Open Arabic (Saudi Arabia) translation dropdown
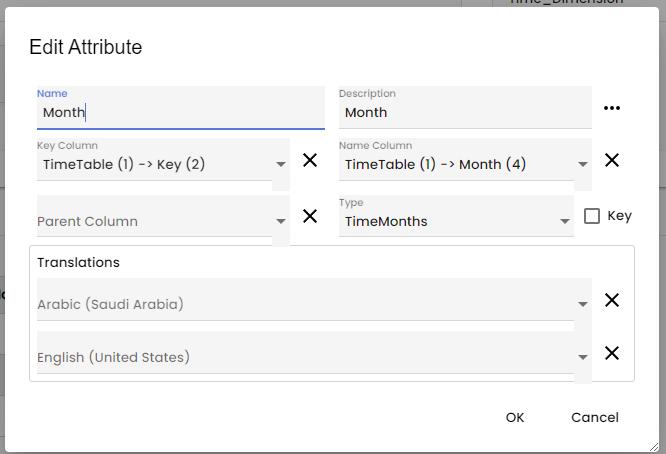Image resolution: width=666 pixels, height=454 pixels. click(582, 304)
